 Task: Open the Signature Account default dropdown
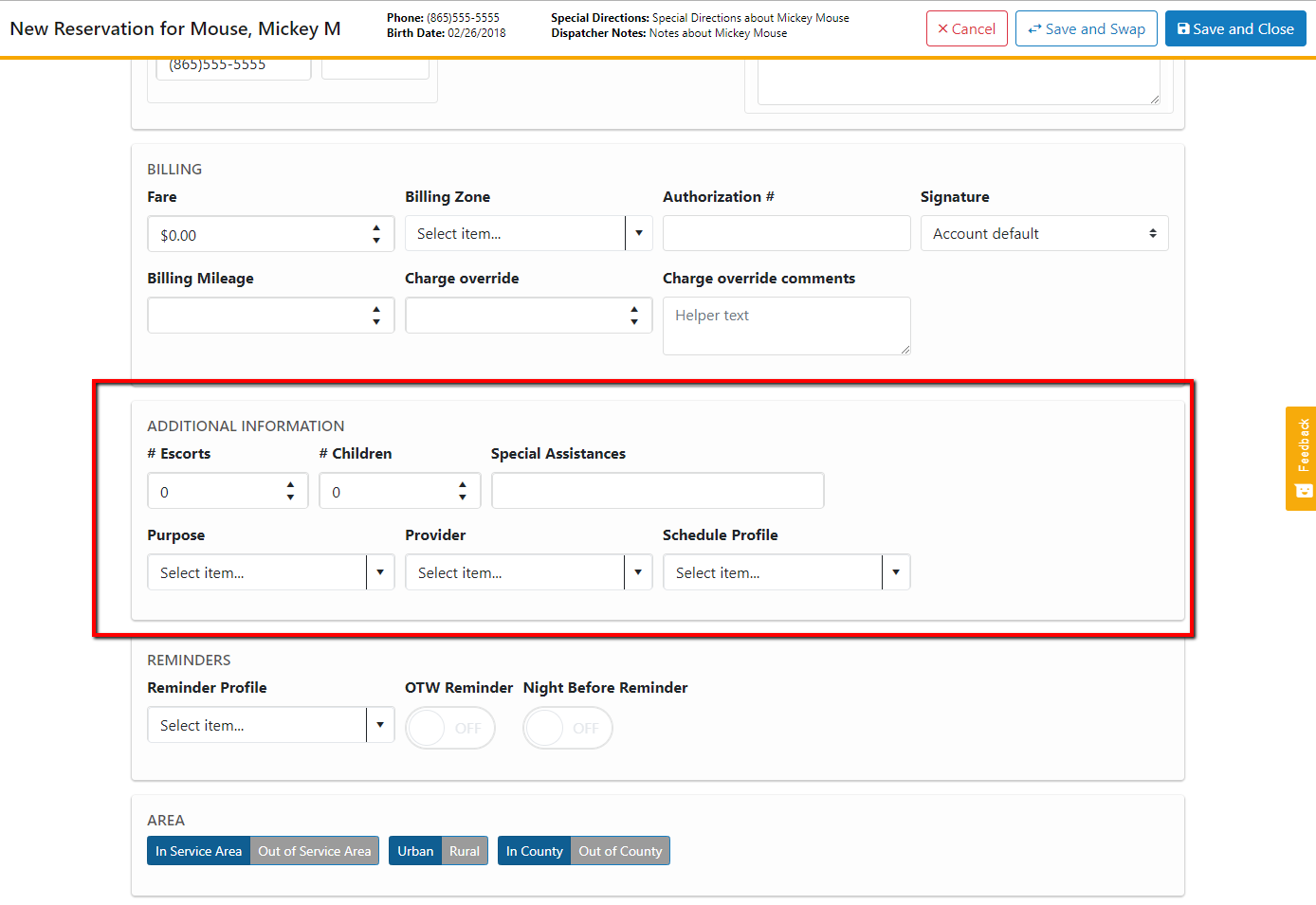[x=1044, y=233]
